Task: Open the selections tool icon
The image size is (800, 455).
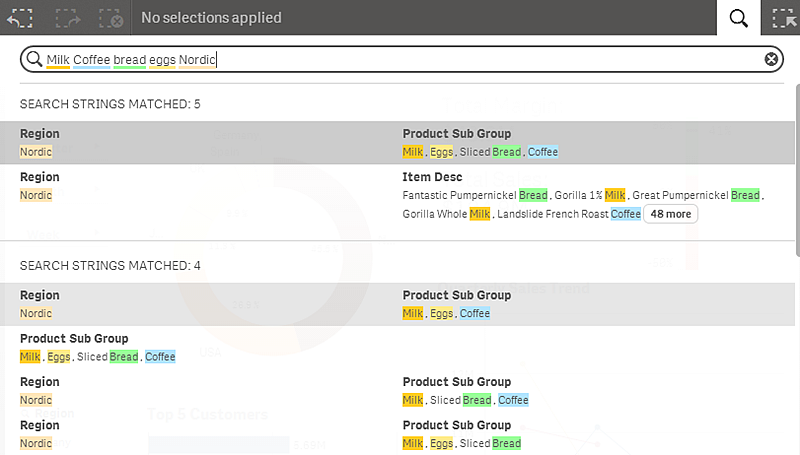Action: pyautogui.click(x=781, y=17)
